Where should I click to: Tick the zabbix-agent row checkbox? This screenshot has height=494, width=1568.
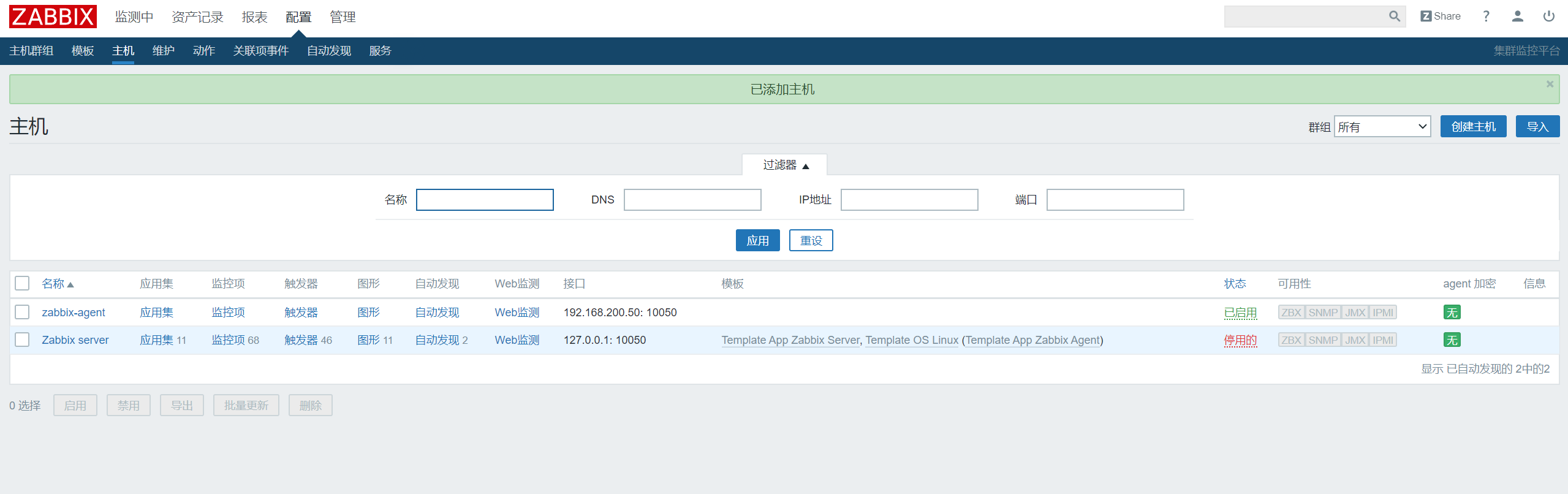tap(23, 312)
